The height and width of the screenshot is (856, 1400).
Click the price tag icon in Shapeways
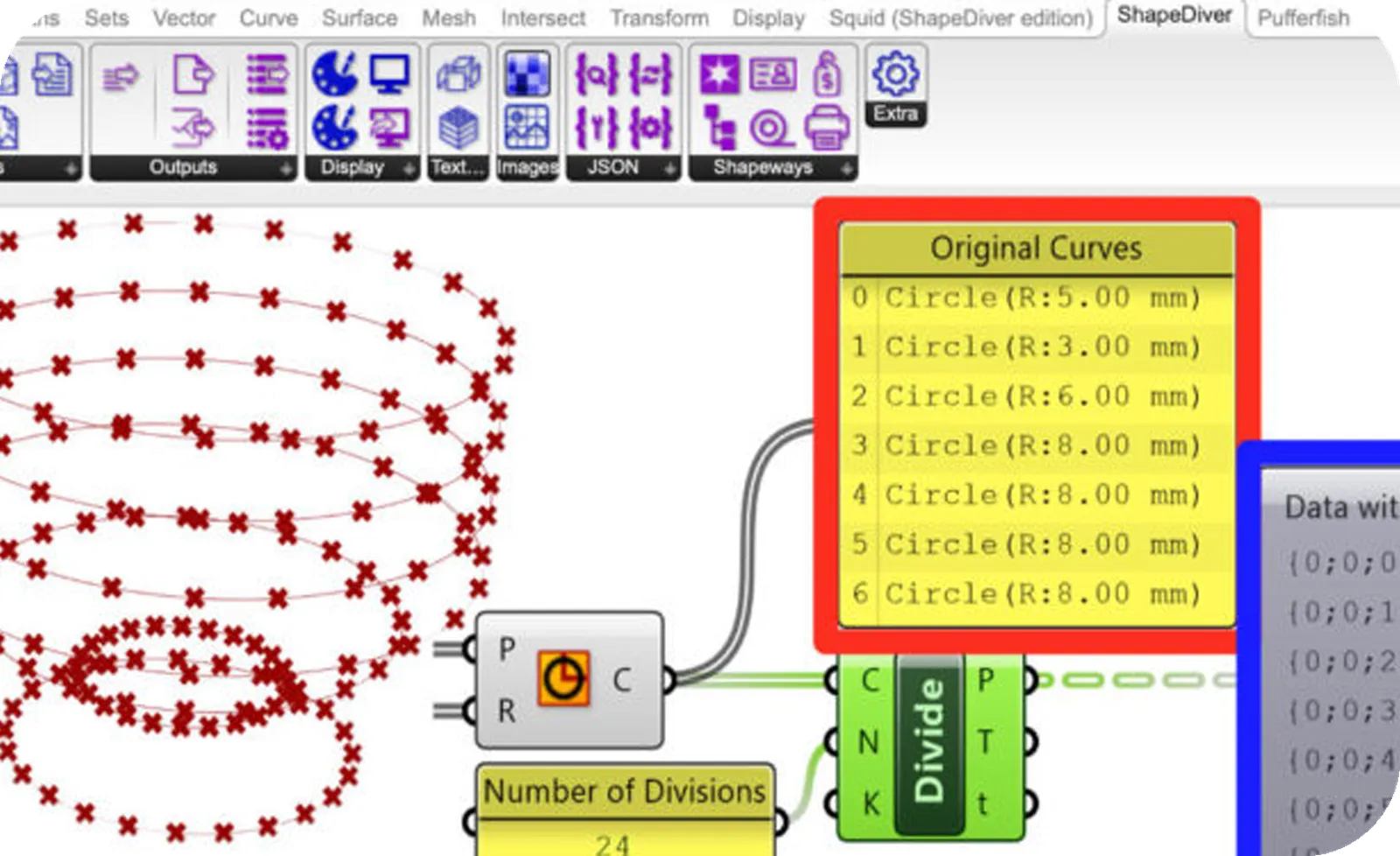(x=826, y=74)
